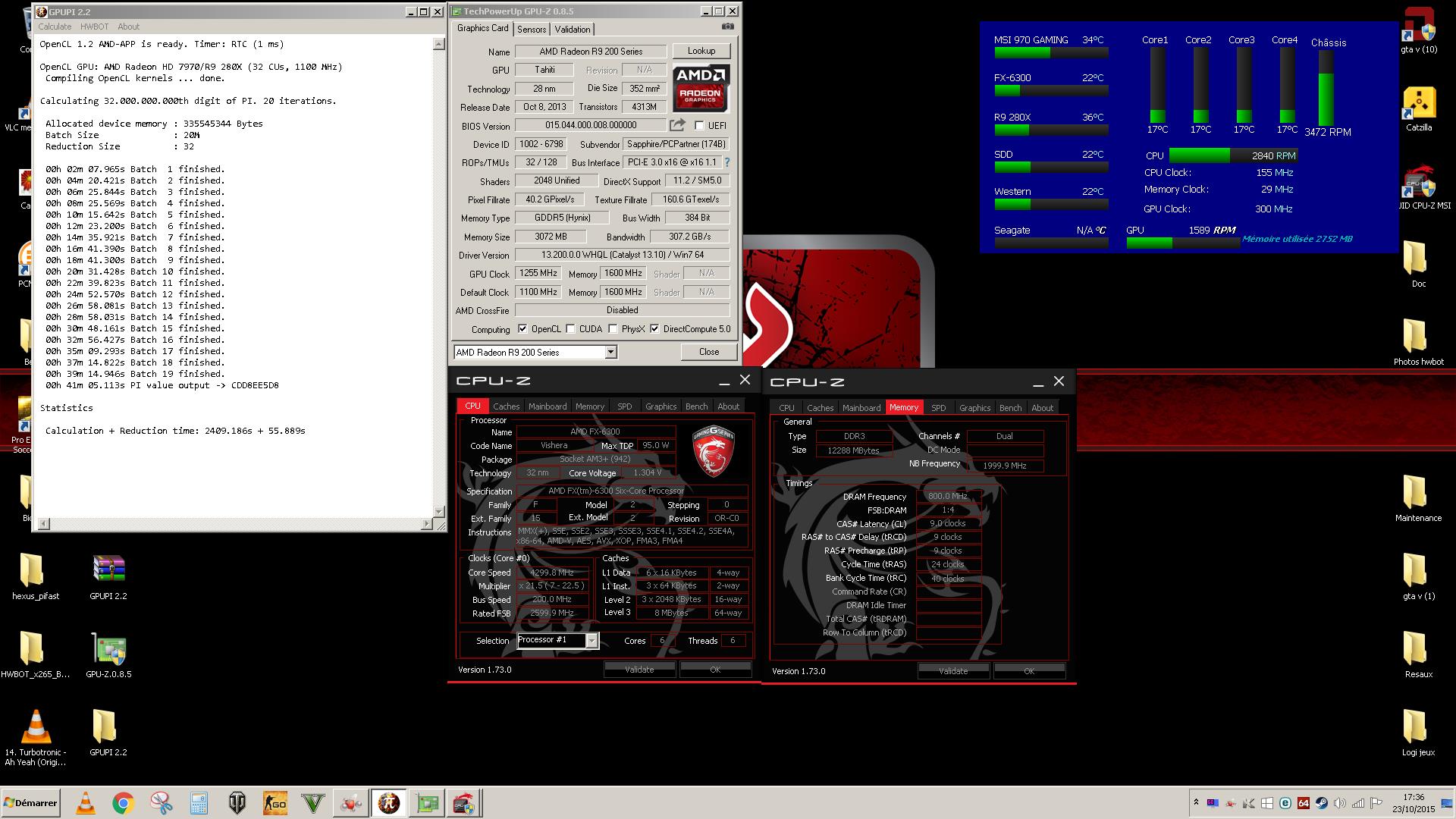The height and width of the screenshot is (819, 1456).
Task: Click the green Châssis fan level bar
Action: click(x=1326, y=99)
